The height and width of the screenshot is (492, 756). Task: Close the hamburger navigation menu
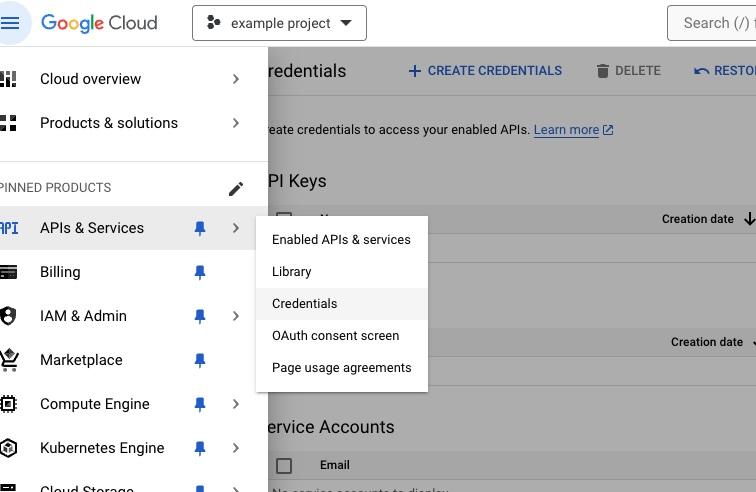[x=10, y=23]
